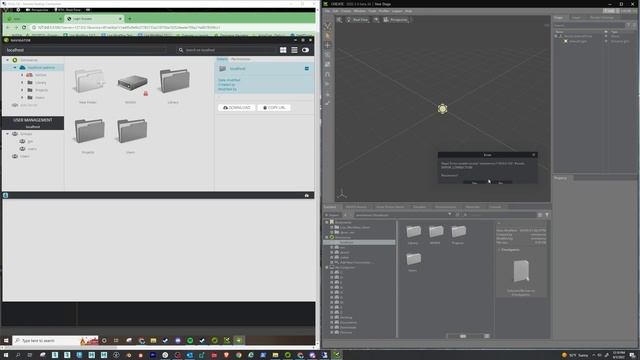Collapse the Groups node under User Management

click(x=7, y=134)
